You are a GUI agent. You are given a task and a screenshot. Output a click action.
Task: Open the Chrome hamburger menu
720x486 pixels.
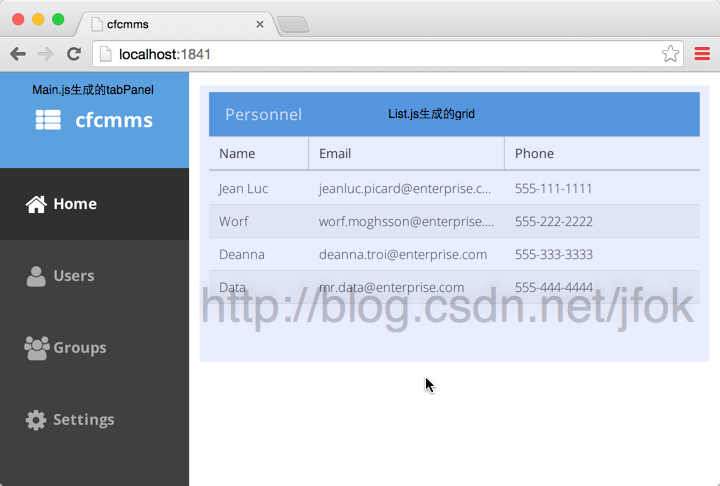[x=702, y=54]
